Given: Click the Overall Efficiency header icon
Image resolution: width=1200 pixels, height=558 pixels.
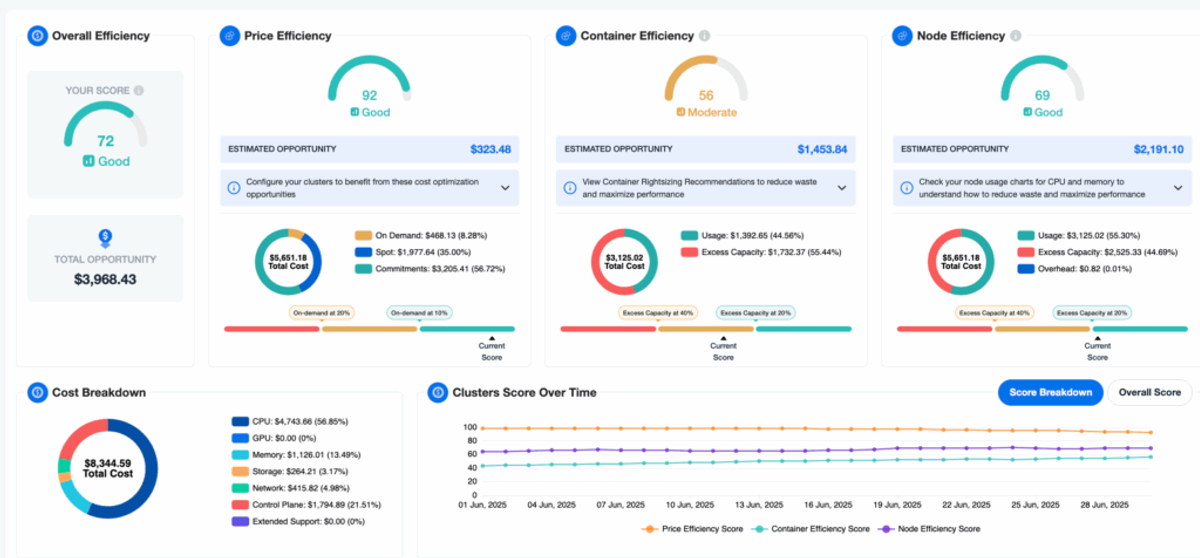Looking at the screenshot, I should (38, 36).
